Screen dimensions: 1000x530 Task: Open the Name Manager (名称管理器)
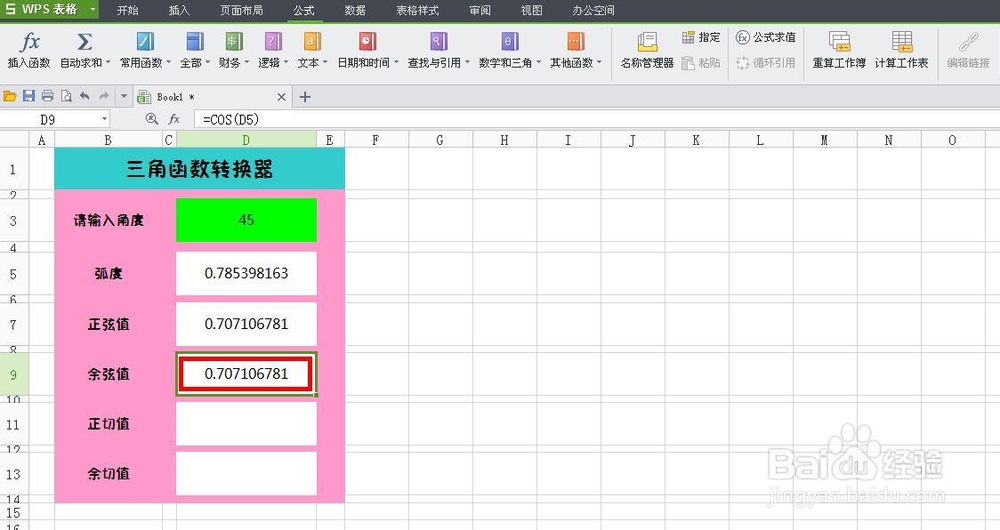647,50
